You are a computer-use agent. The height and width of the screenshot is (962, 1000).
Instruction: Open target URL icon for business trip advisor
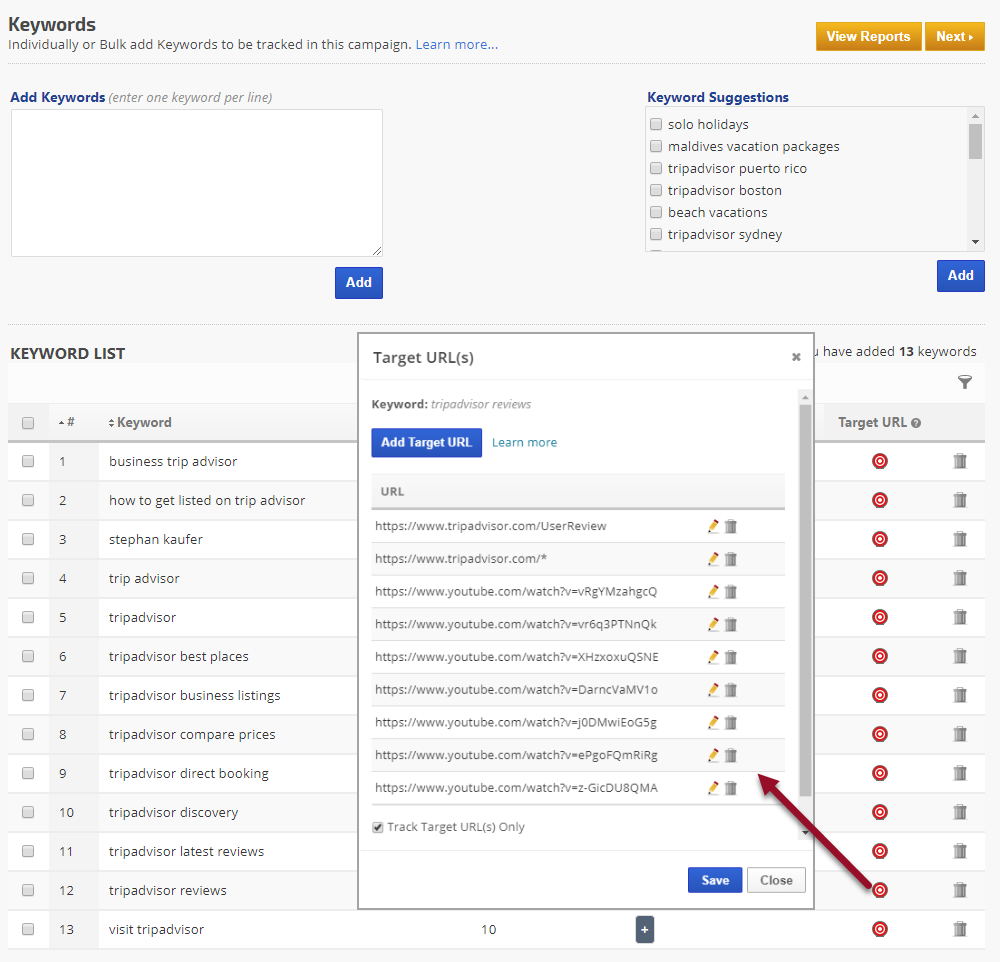click(x=880, y=461)
